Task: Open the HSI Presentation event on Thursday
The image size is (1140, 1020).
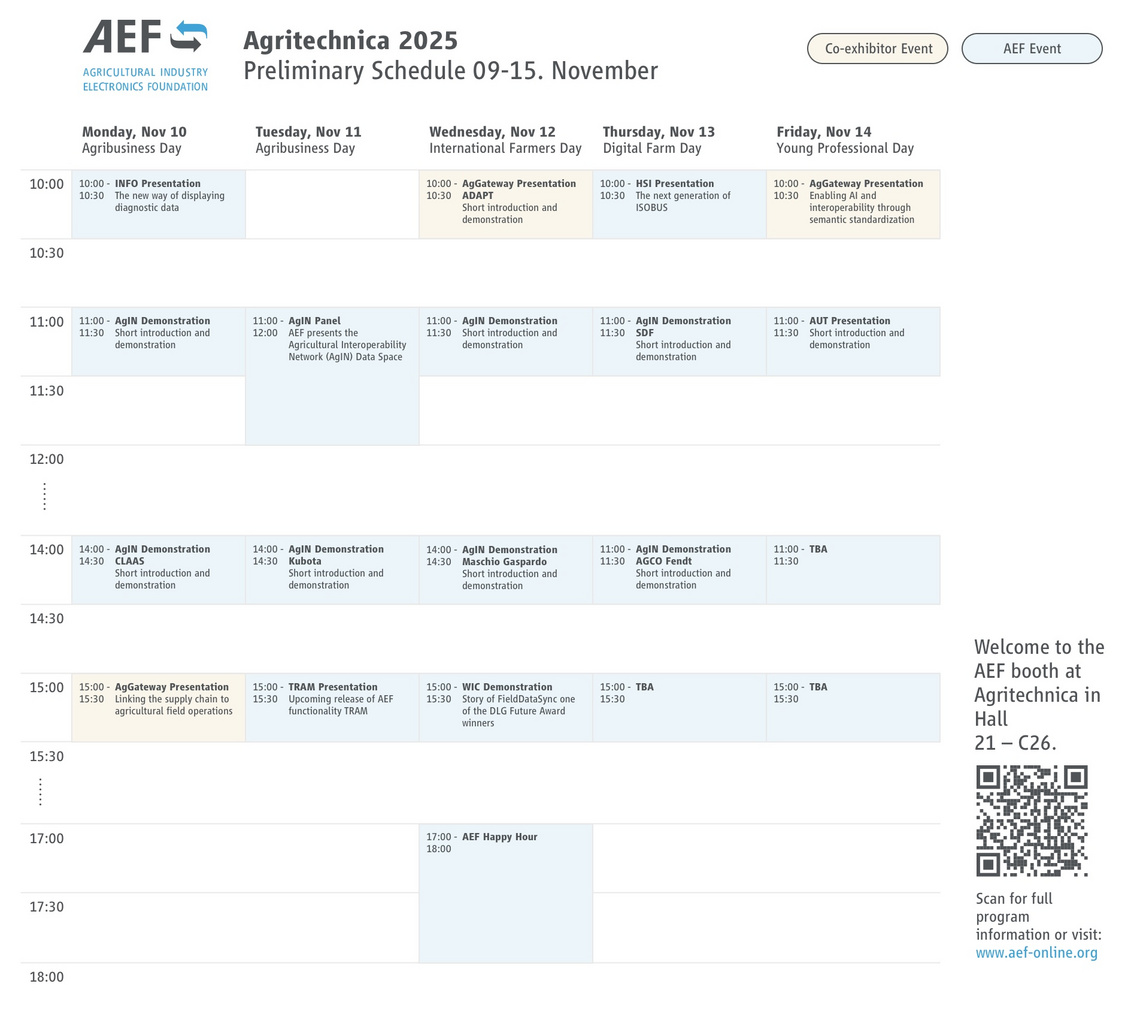Action: click(679, 204)
